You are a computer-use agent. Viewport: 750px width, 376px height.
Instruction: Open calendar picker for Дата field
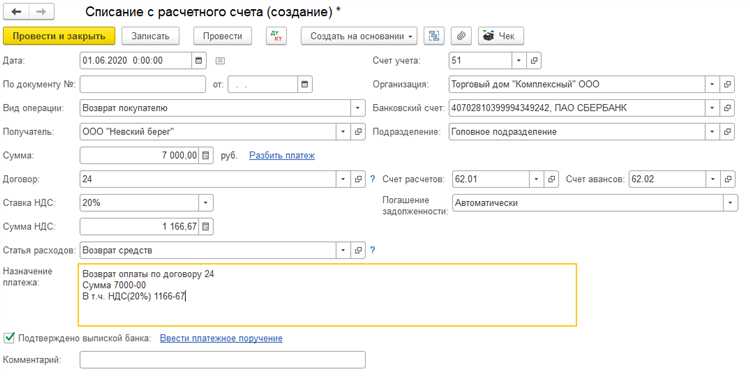tap(199, 61)
